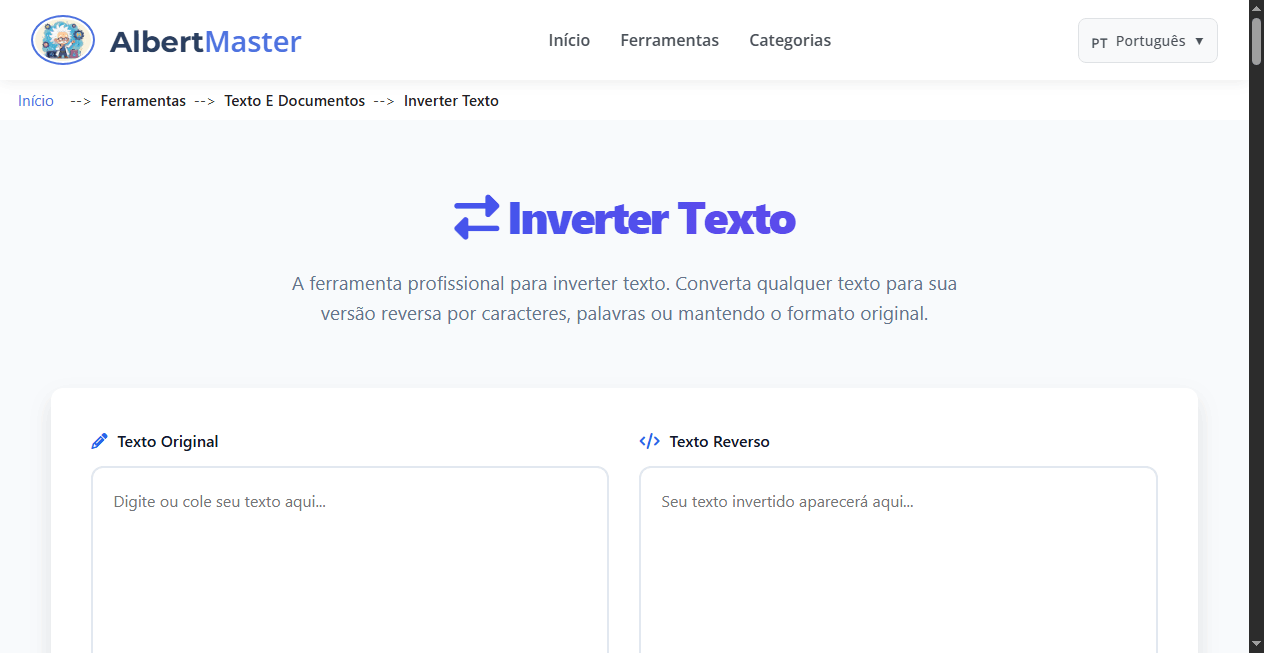Screen dimensions: 1264x653
Task: Click the swap arrows icon beside Inverter Texto
Action: coord(475,216)
